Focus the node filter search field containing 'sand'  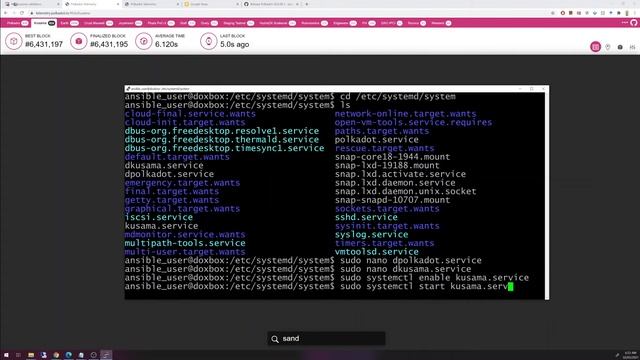pos(326,339)
